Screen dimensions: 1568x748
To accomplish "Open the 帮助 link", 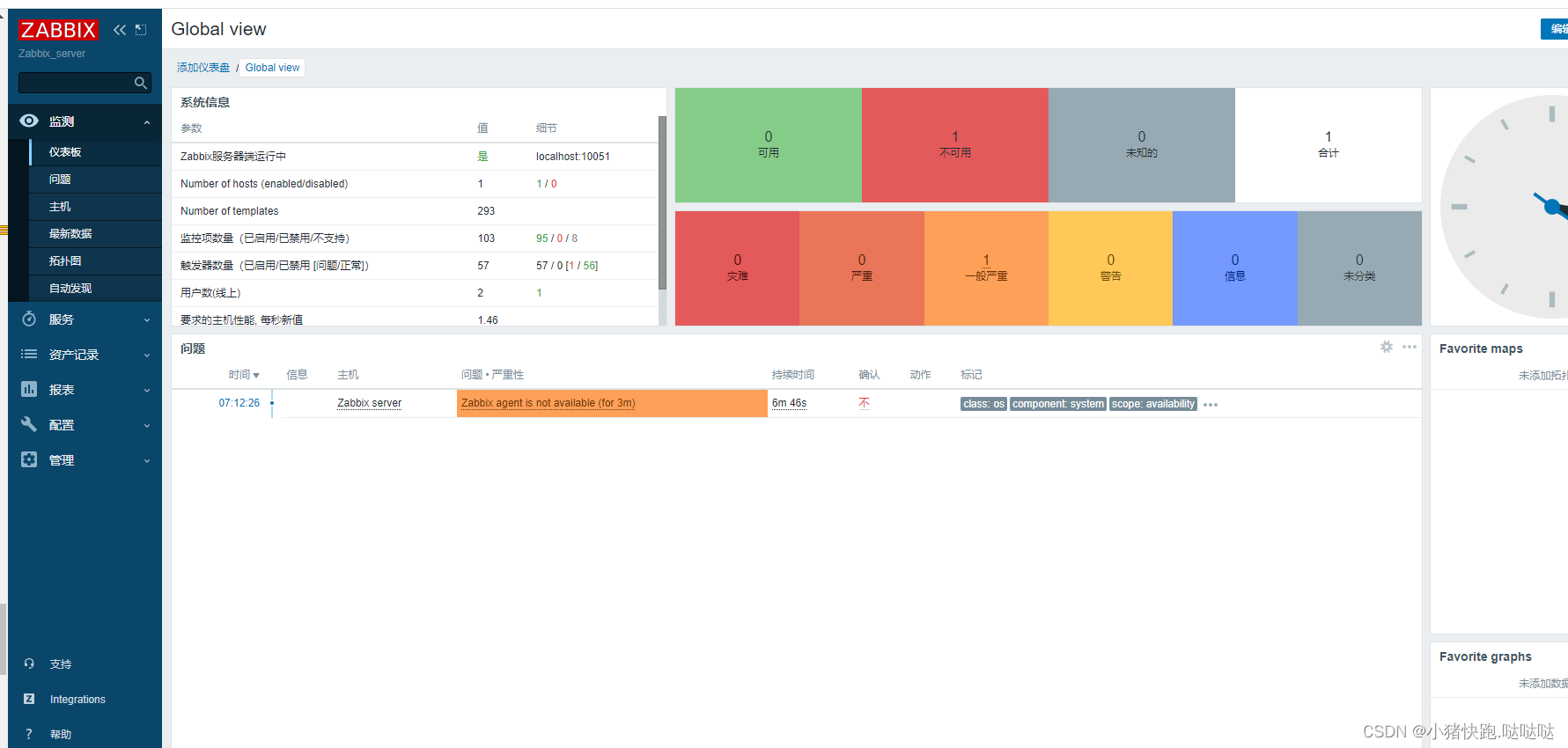I will tap(61, 735).
